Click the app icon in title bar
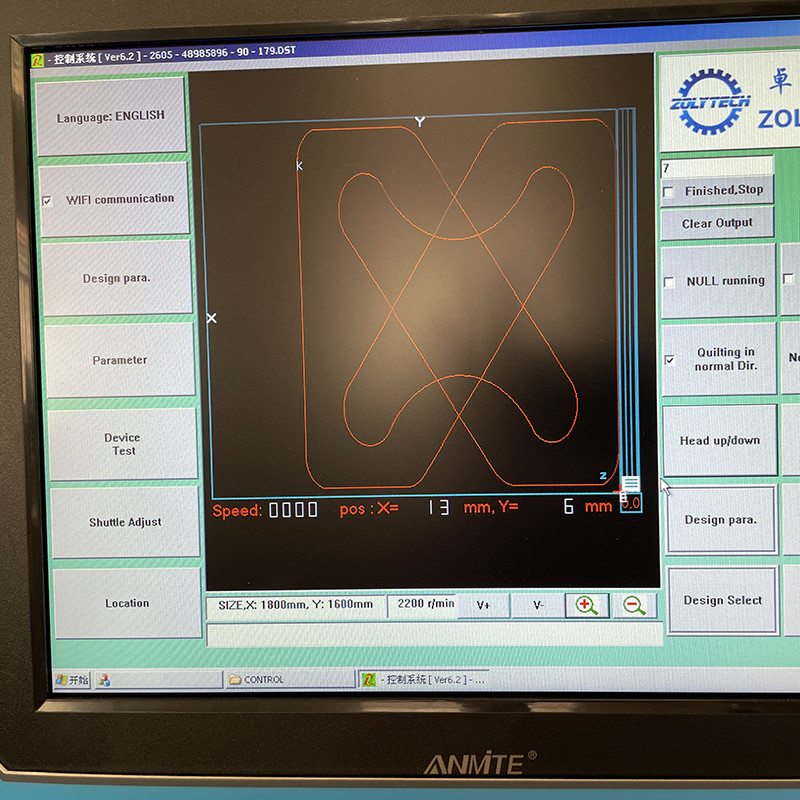The height and width of the screenshot is (800, 800). point(37,60)
